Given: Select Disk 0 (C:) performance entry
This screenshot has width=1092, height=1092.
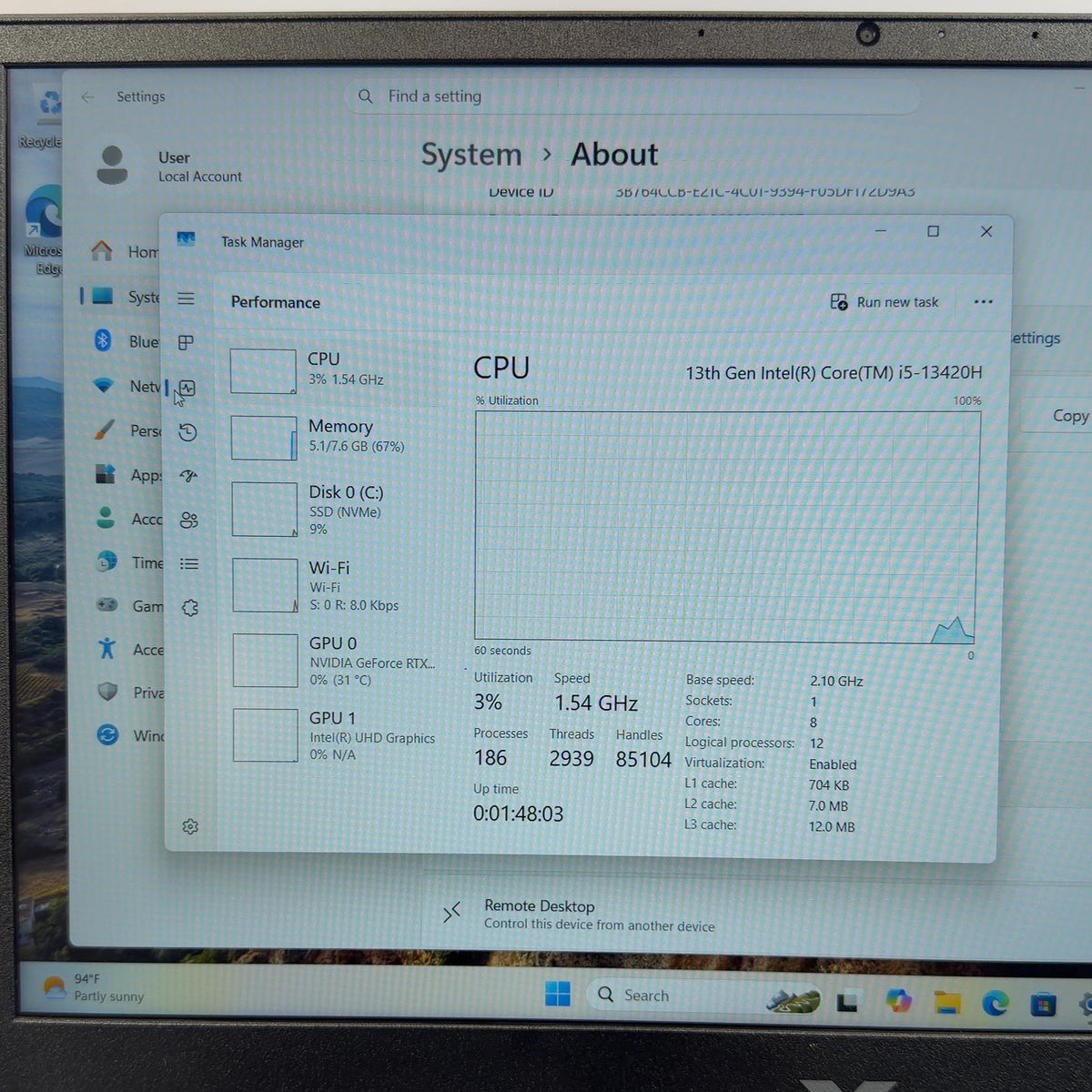Looking at the screenshot, I should (x=332, y=510).
